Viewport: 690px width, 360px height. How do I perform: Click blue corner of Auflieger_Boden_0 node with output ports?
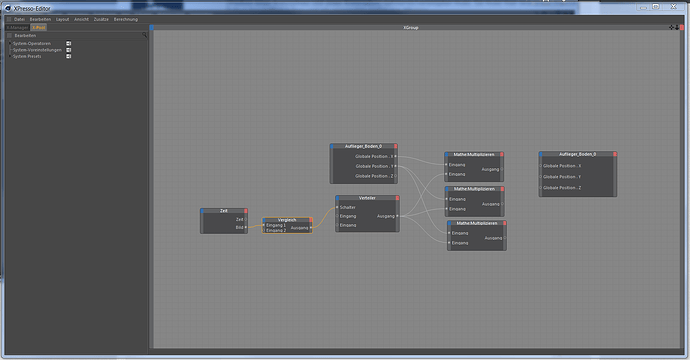pos(332,146)
